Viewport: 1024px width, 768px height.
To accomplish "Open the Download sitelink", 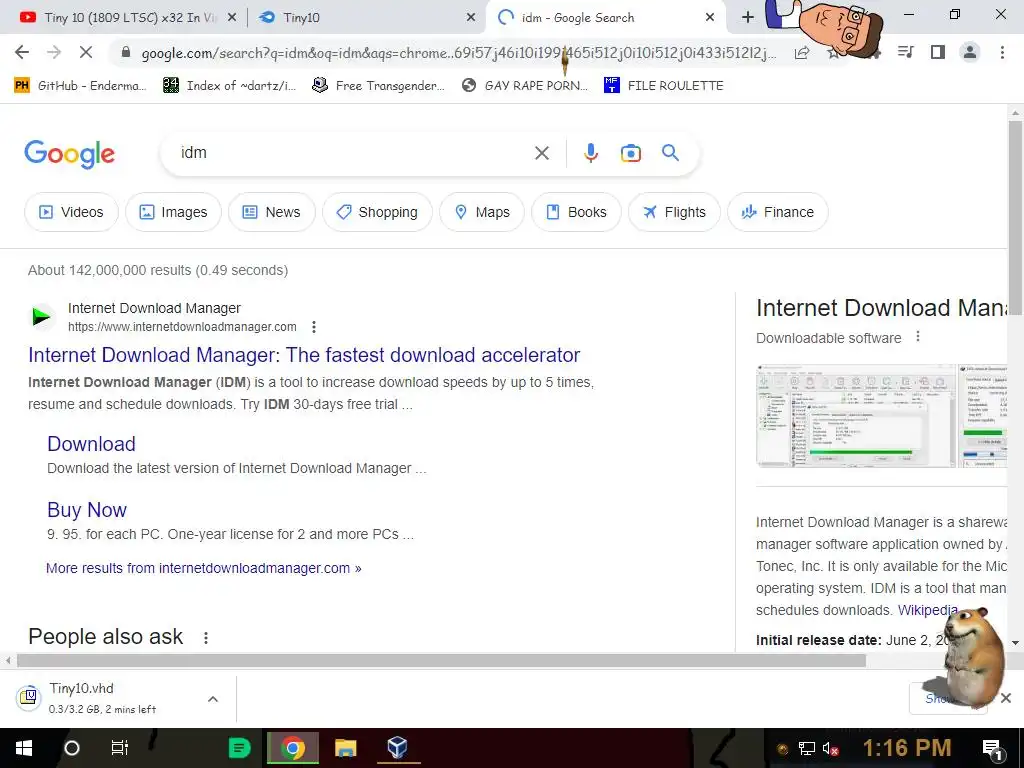I will pyautogui.click(x=91, y=444).
